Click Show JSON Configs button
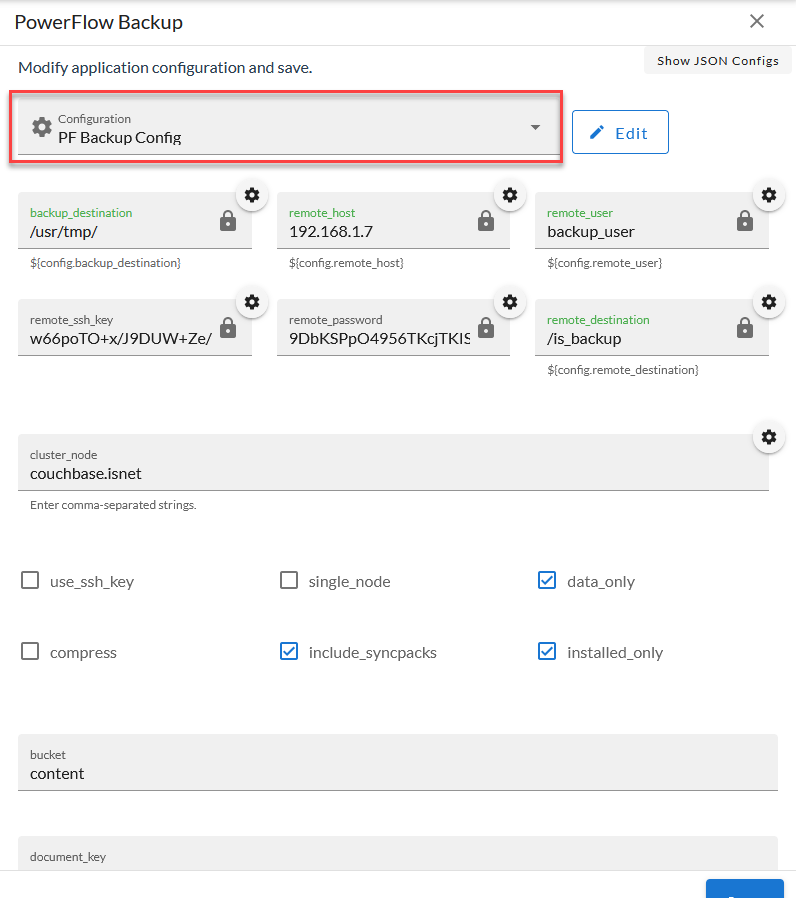This screenshot has height=898, width=796. [717, 61]
